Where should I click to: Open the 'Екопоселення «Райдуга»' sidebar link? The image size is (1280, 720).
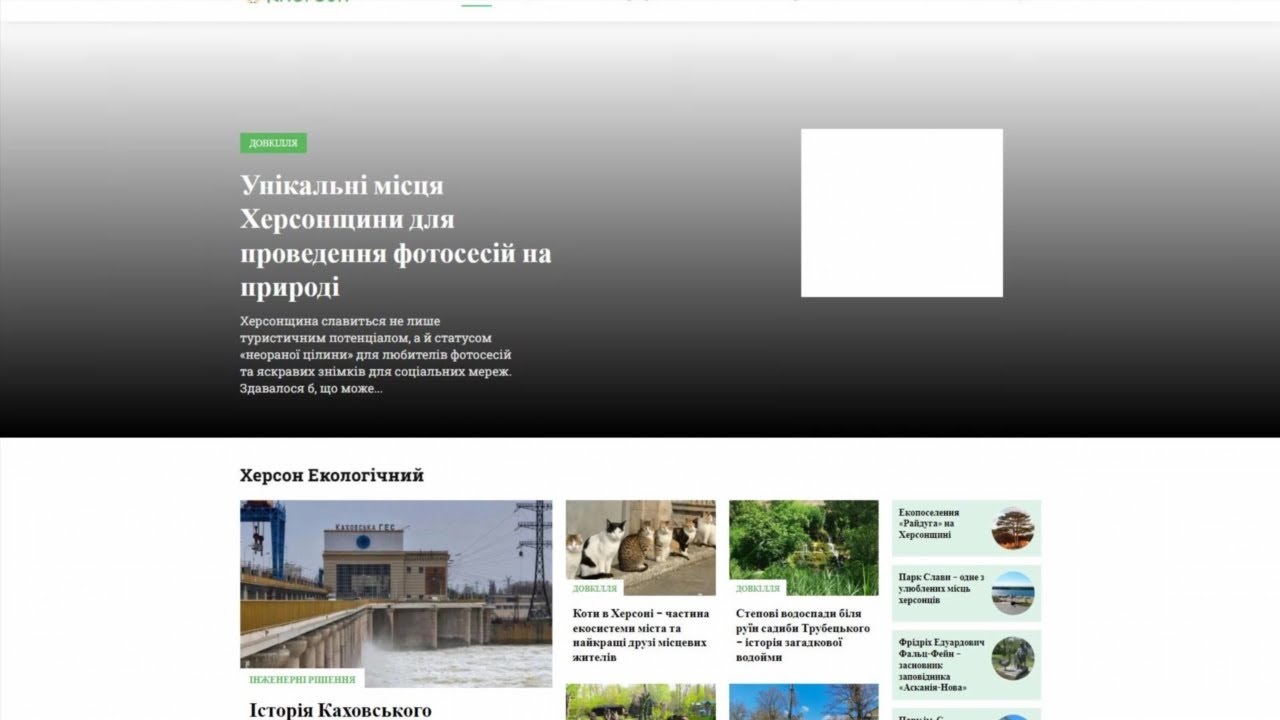click(929, 523)
